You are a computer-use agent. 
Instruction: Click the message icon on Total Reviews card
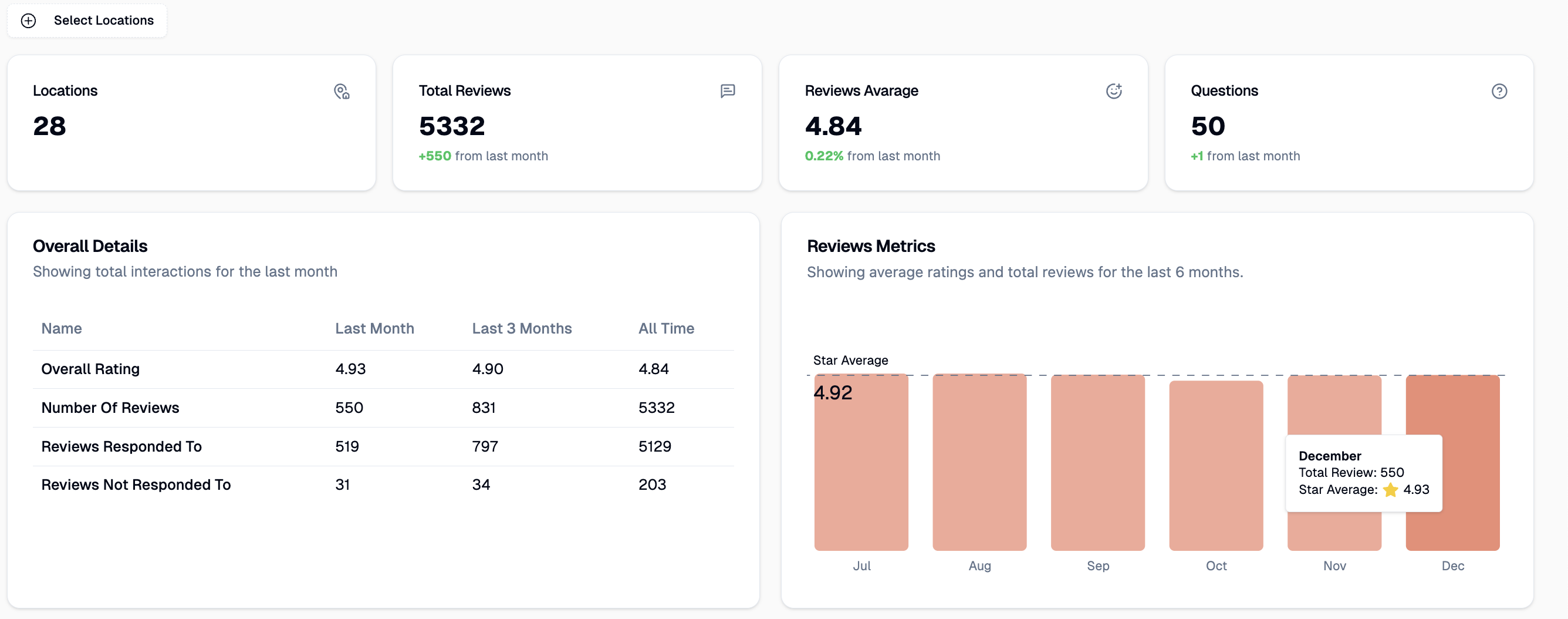728,92
